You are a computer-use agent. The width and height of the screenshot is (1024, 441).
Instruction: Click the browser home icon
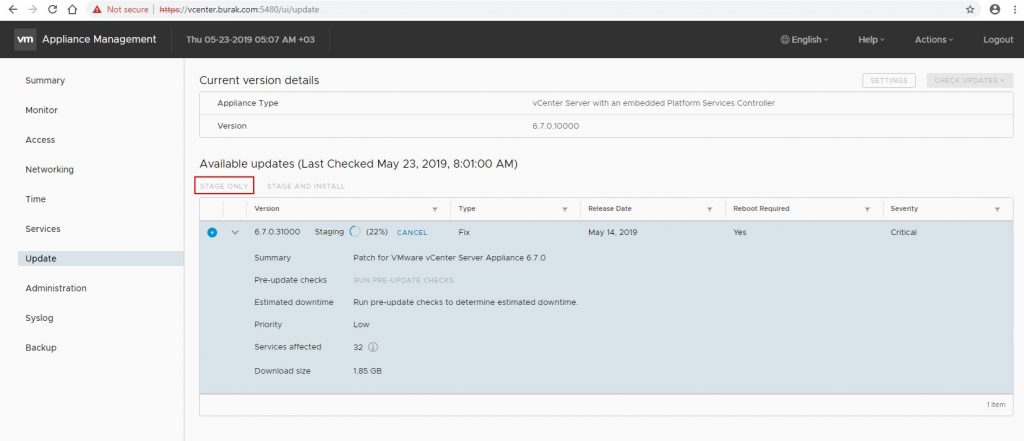73,10
